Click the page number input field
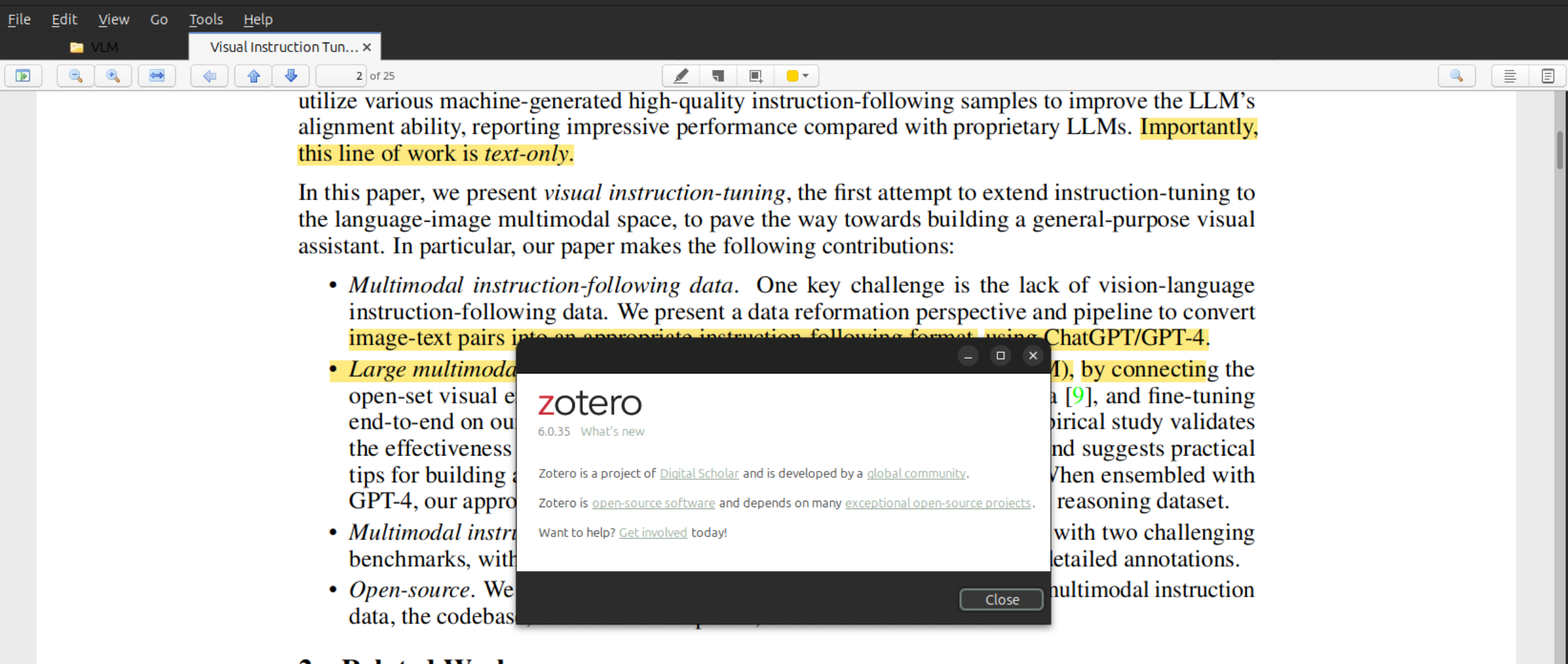This screenshot has height=664, width=1568. coord(341,76)
